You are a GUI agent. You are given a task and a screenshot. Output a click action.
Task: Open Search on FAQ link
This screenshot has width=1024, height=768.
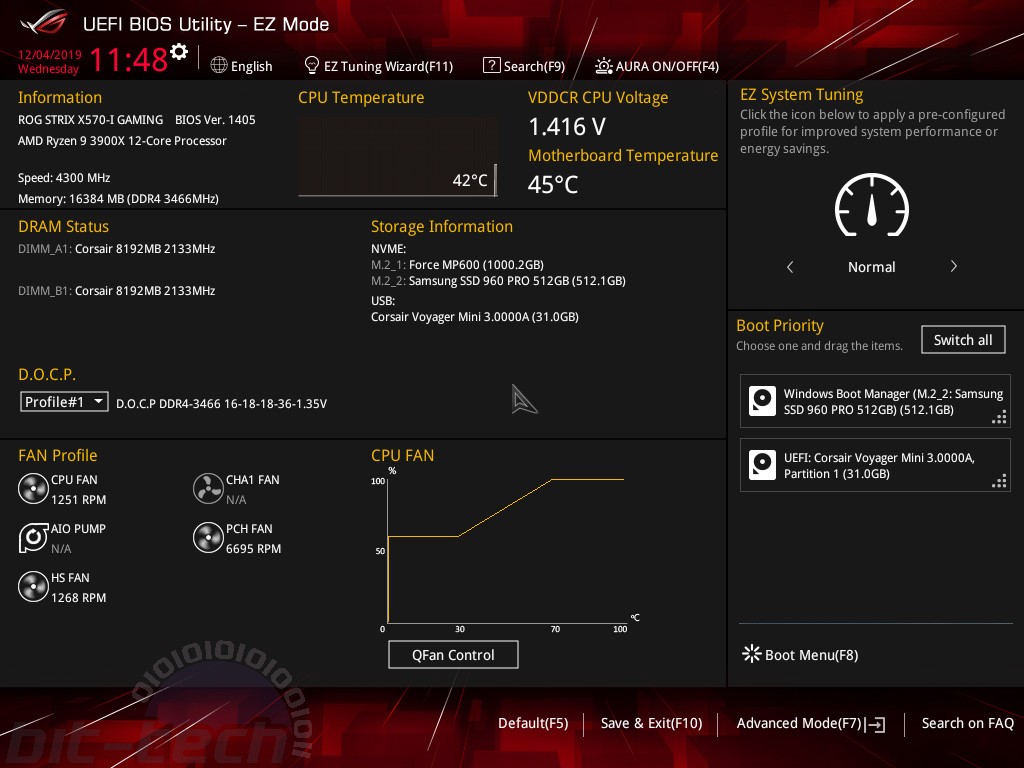tap(967, 723)
